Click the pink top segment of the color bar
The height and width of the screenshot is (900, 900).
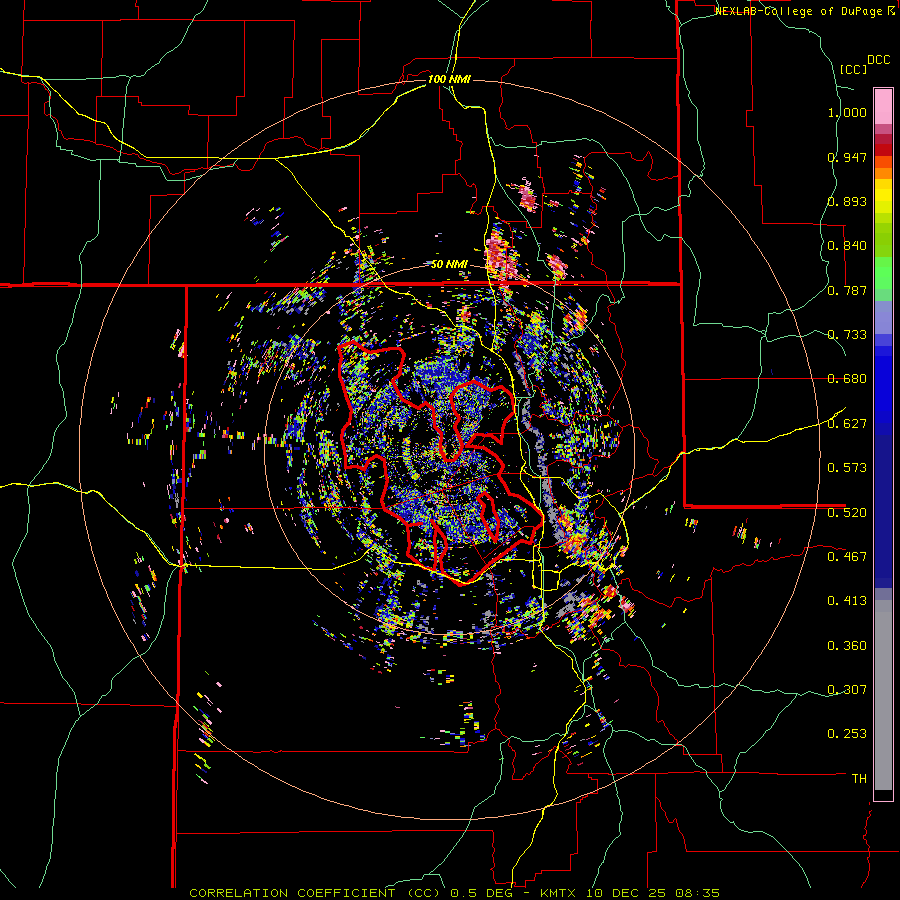click(883, 106)
